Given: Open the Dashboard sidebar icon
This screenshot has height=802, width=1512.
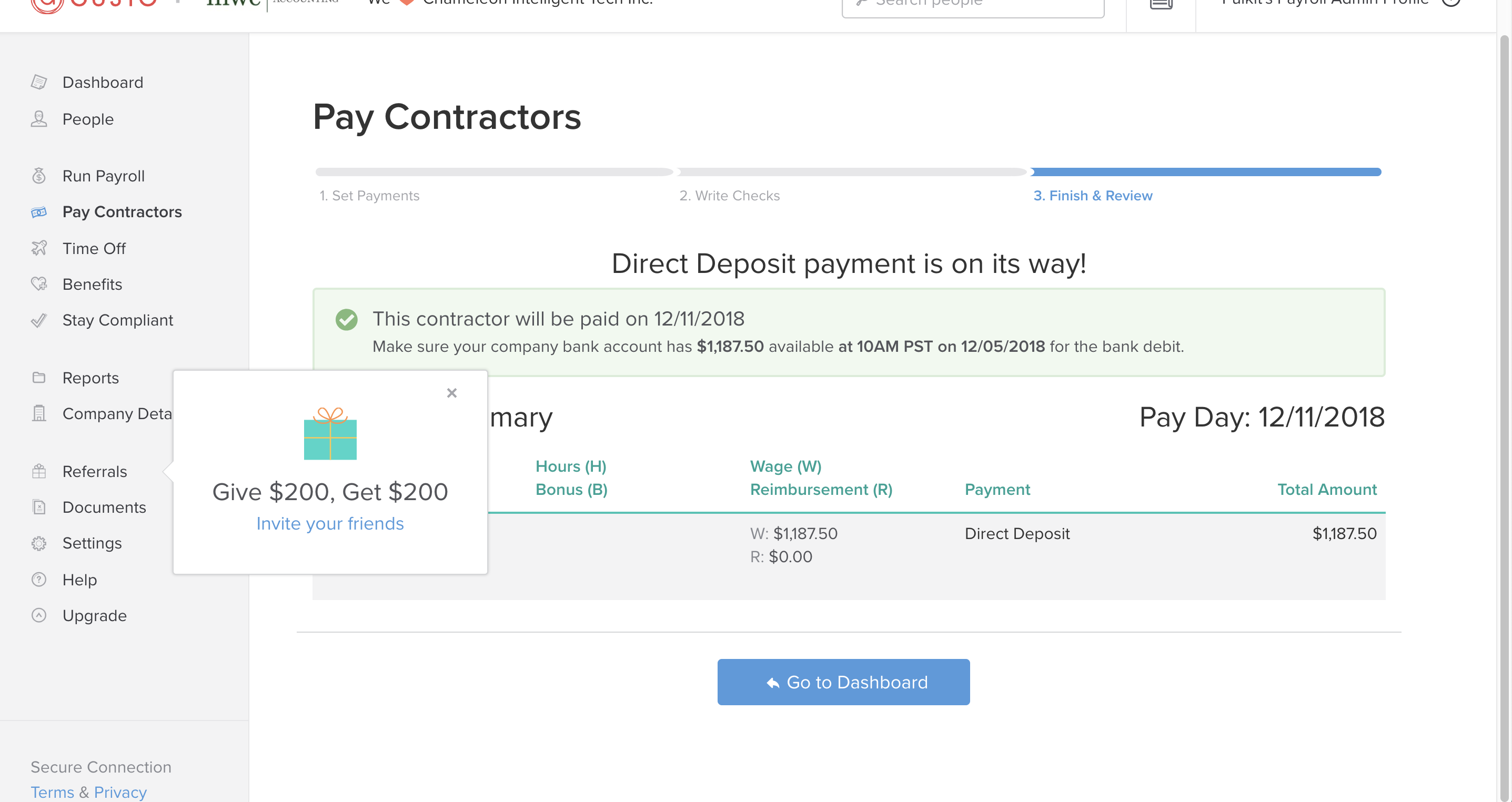Looking at the screenshot, I should pos(39,82).
